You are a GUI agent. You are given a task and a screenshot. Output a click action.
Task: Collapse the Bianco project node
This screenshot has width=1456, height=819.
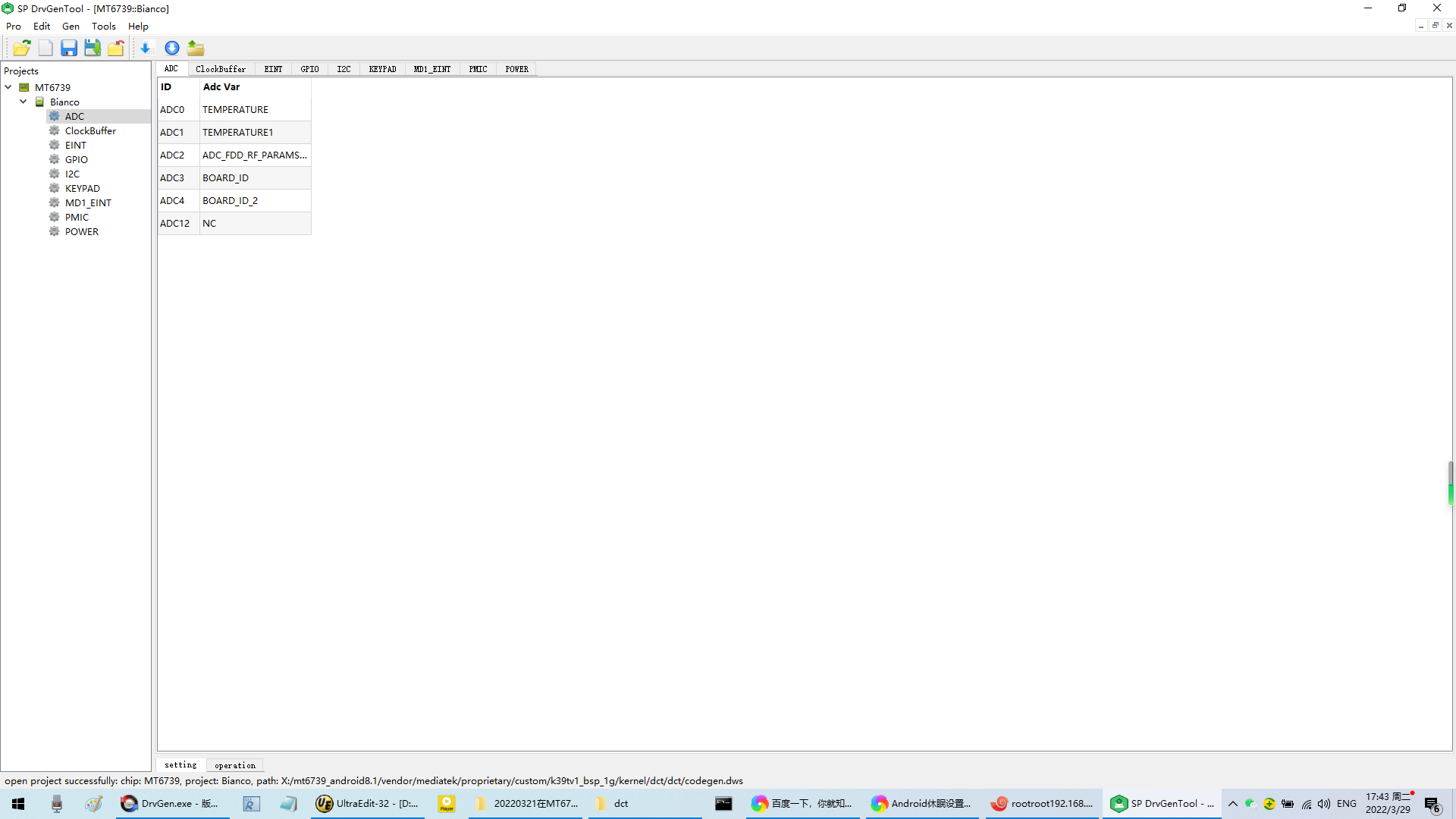tap(24, 102)
